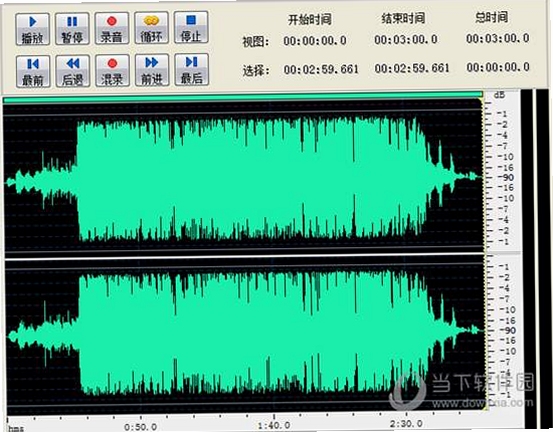
Task: Click the 选择: row label
Action: pyautogui.click(x=256, y=71)
